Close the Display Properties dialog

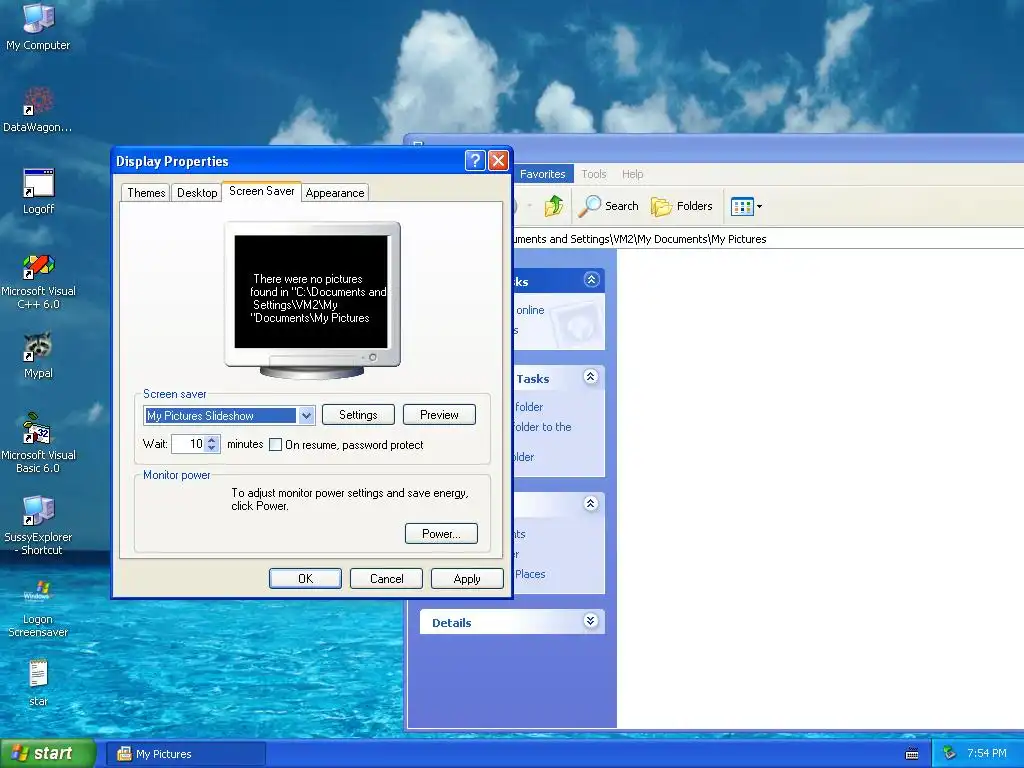498,161
